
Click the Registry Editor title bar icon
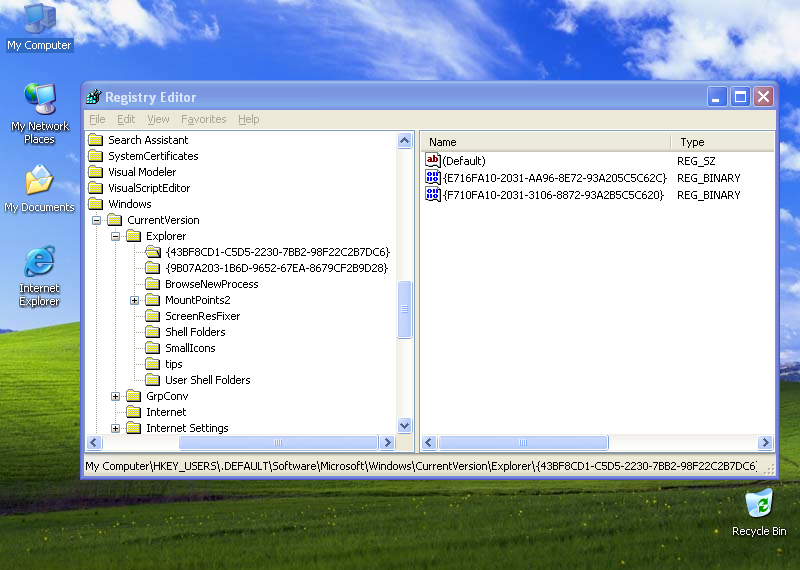[94, 96]
